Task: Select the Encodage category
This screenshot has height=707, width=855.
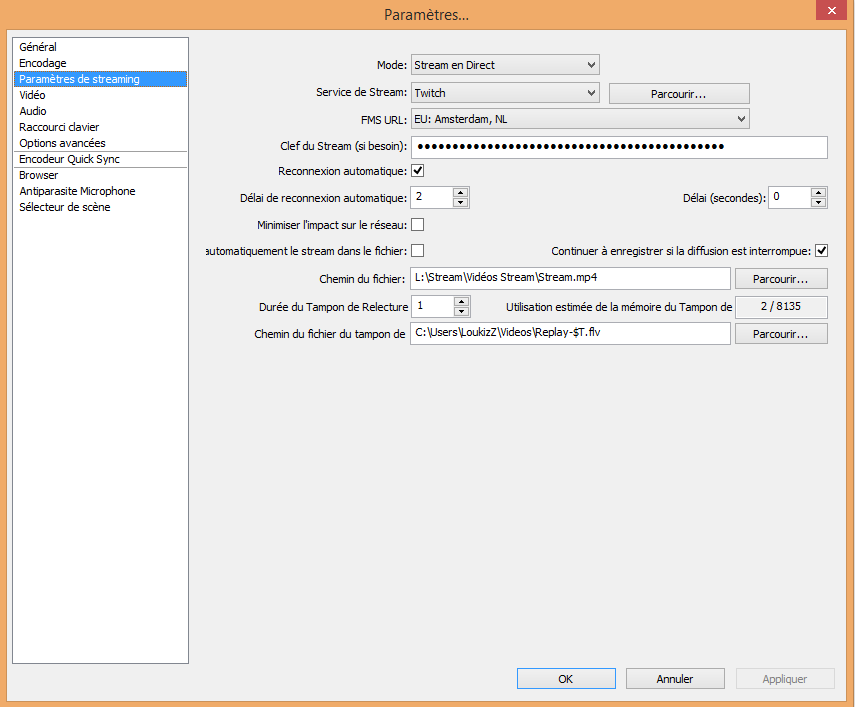Action: coord(100,63)
